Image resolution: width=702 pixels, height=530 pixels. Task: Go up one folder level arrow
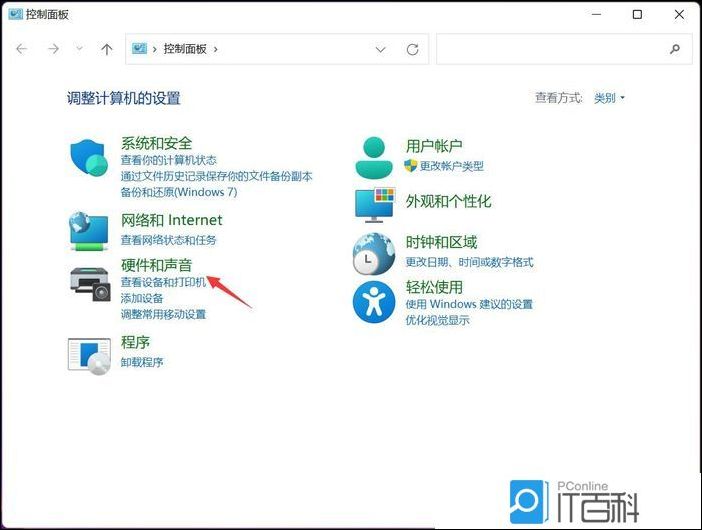tap(107, 49)
